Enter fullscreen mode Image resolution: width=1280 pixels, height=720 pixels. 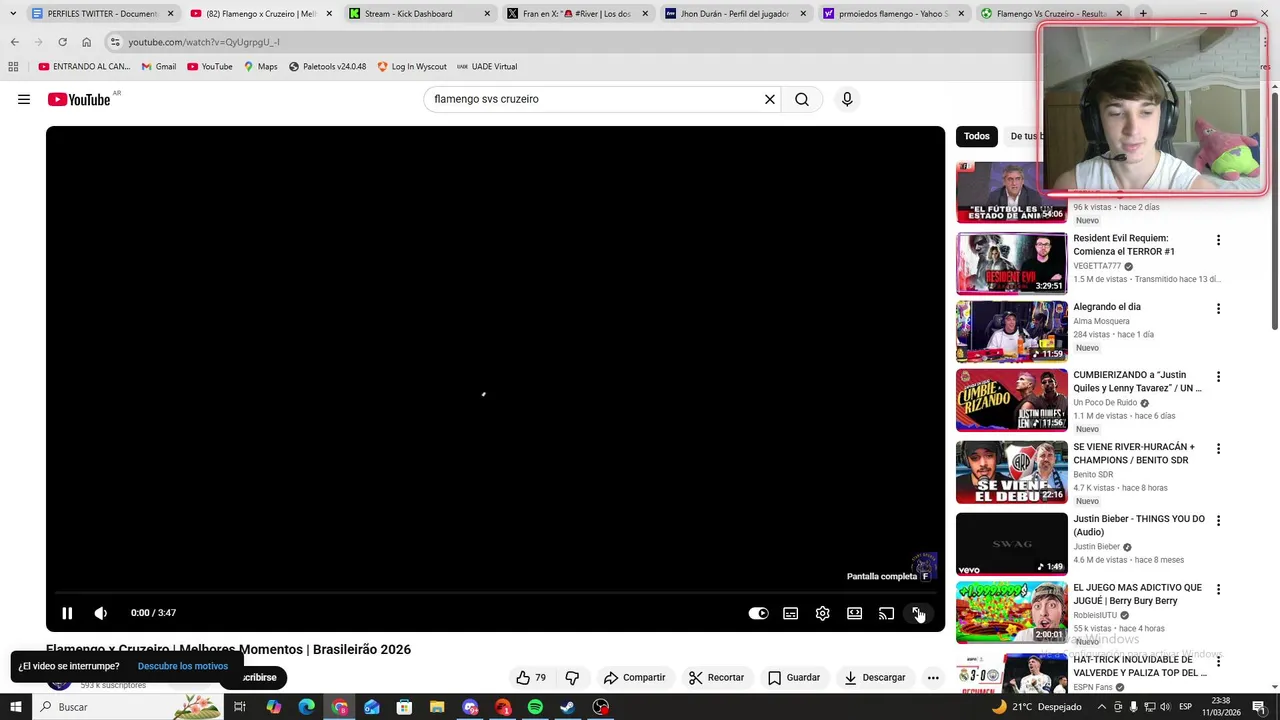click(x=917, y=613)
